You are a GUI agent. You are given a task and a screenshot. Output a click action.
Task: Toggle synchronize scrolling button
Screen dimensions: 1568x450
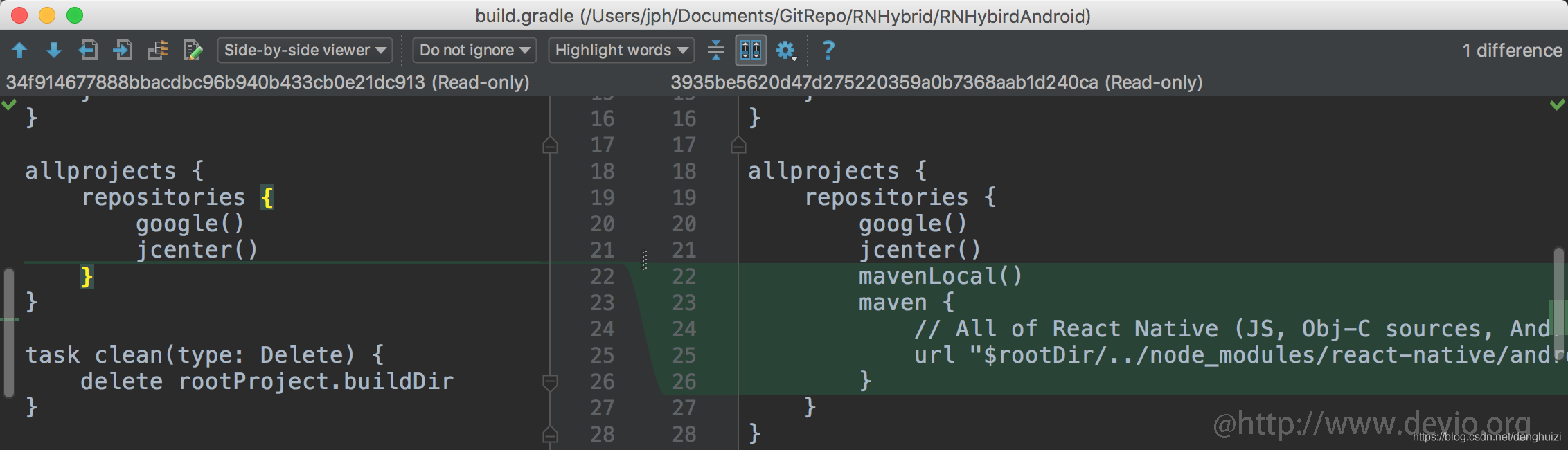click(x=751, y=50)
